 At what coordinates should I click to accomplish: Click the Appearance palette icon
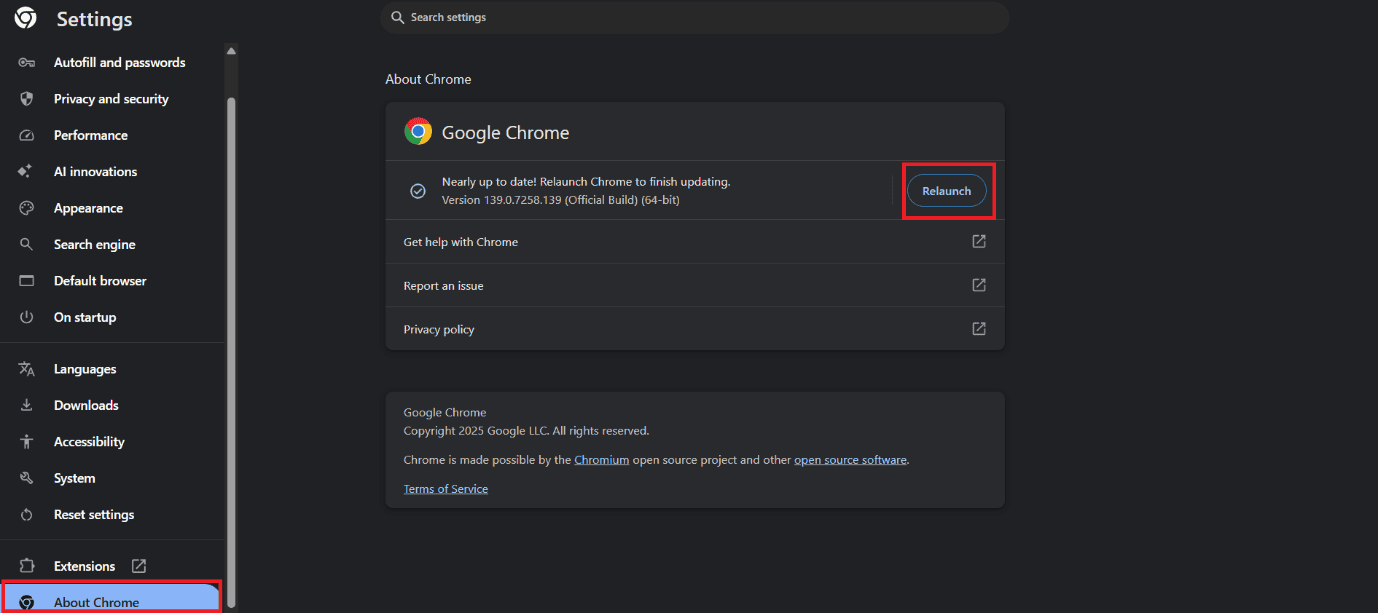[27, 208]
